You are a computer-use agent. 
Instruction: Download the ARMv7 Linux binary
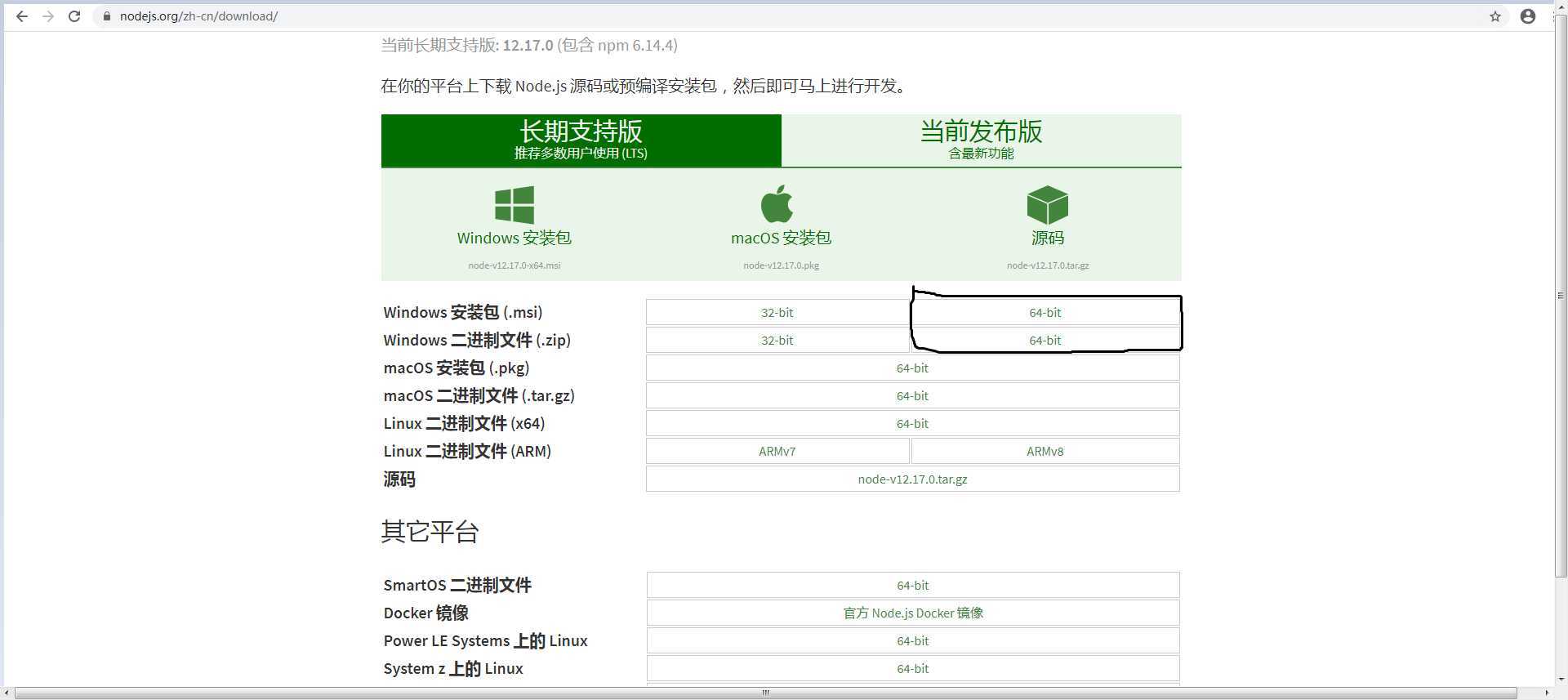click(777, 452)
